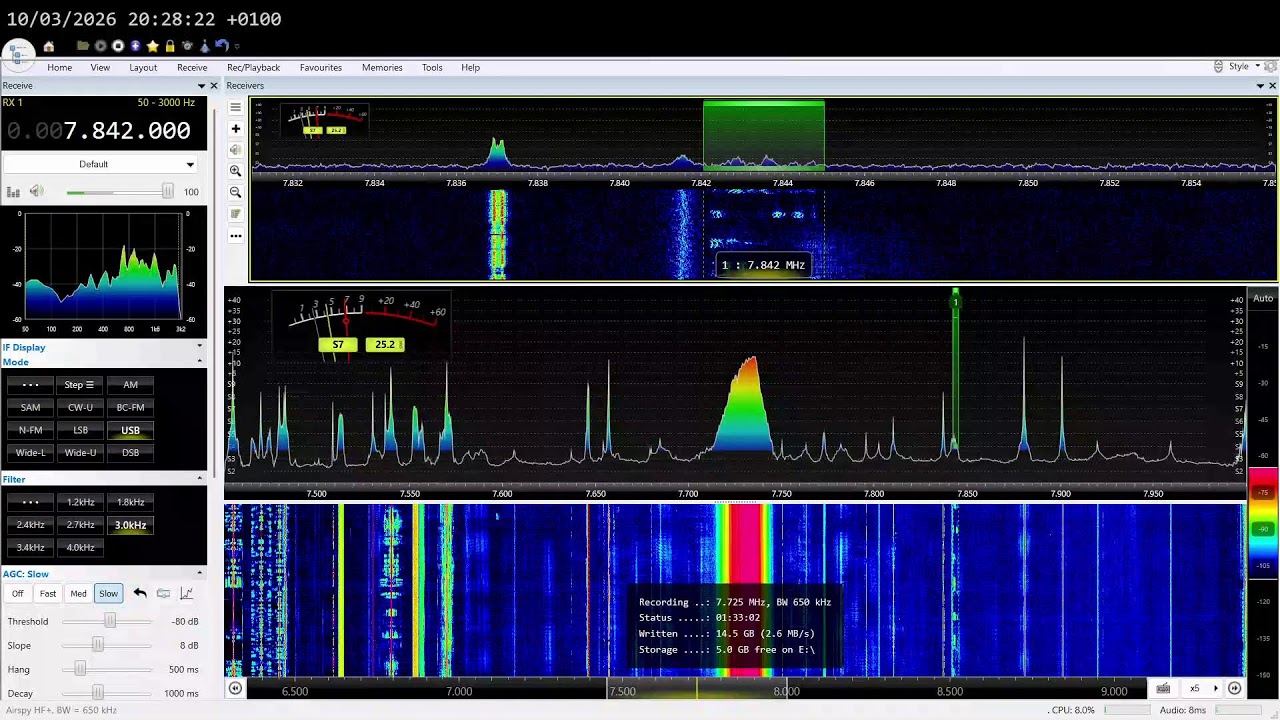Click the camera icon in quick toolbar
This screenshot has height=720, width=1280.
click(187, 46)
